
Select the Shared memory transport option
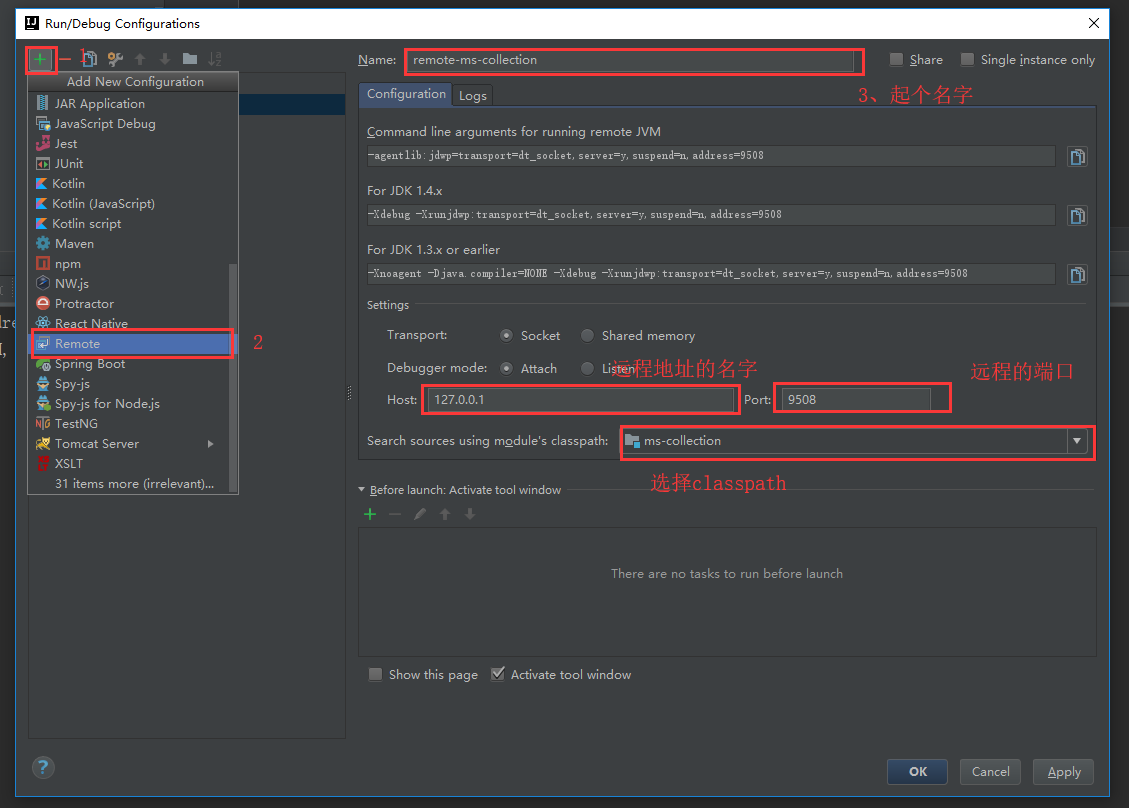point(587,335)
